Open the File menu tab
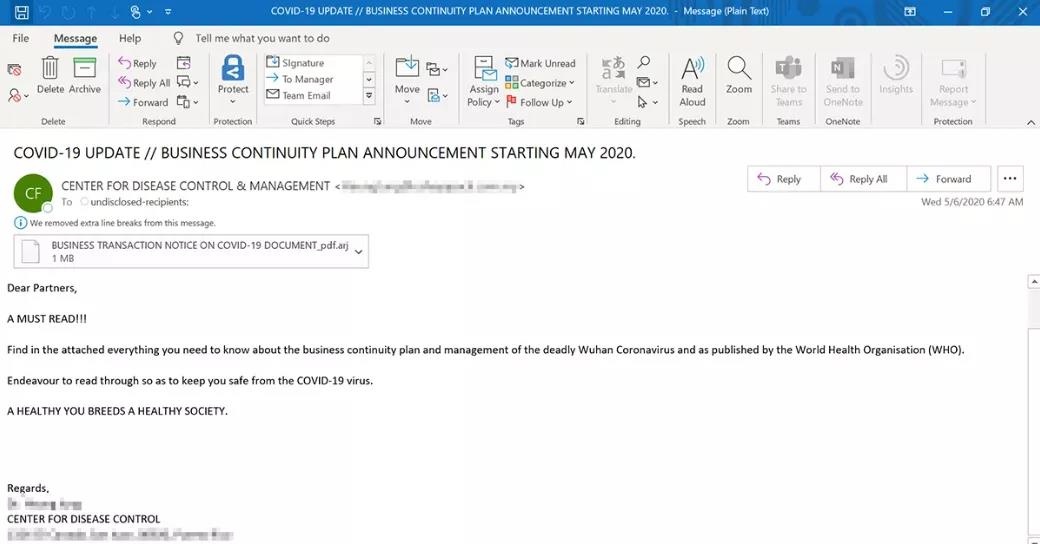Viewport: 1040px width, 544px height. pyautogui.click(x=20, y=38)
